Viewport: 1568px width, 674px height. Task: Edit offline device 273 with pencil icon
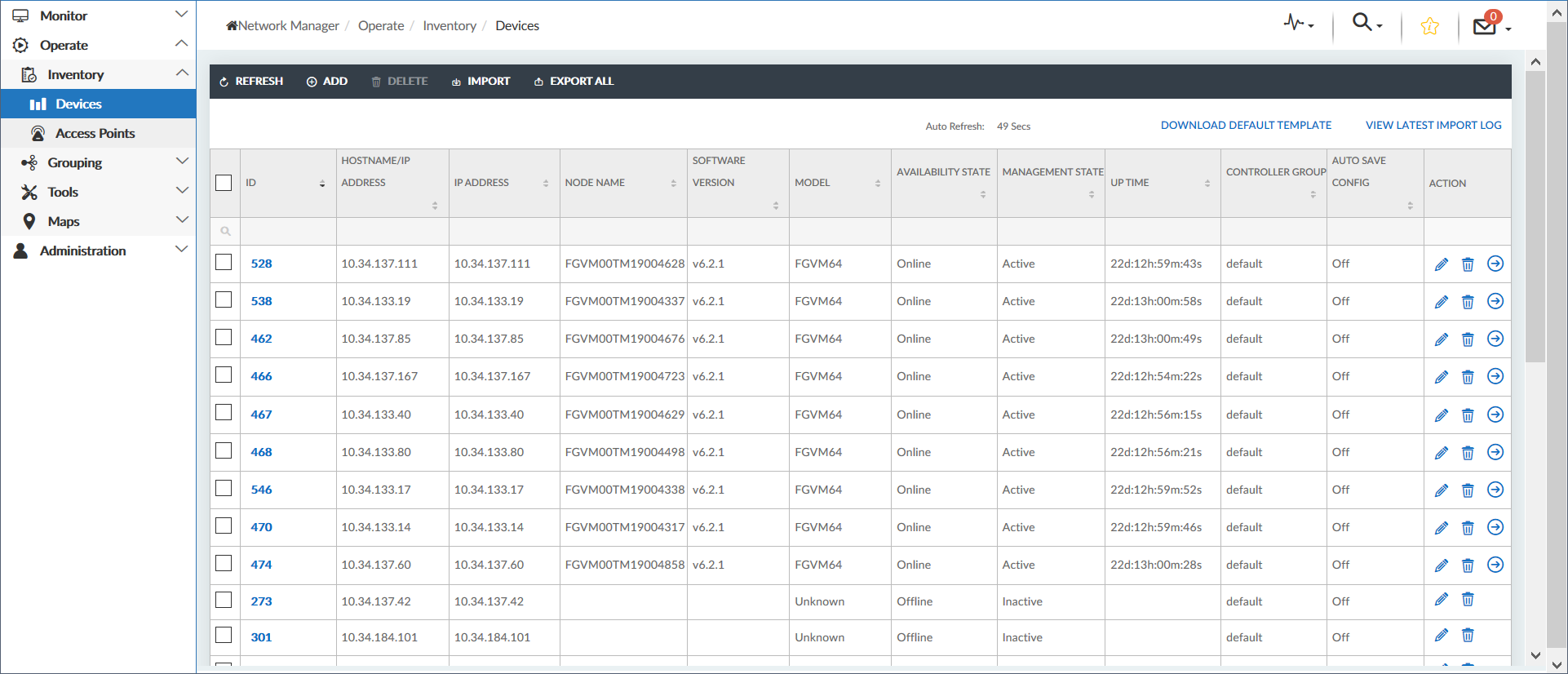(1442, 600)
